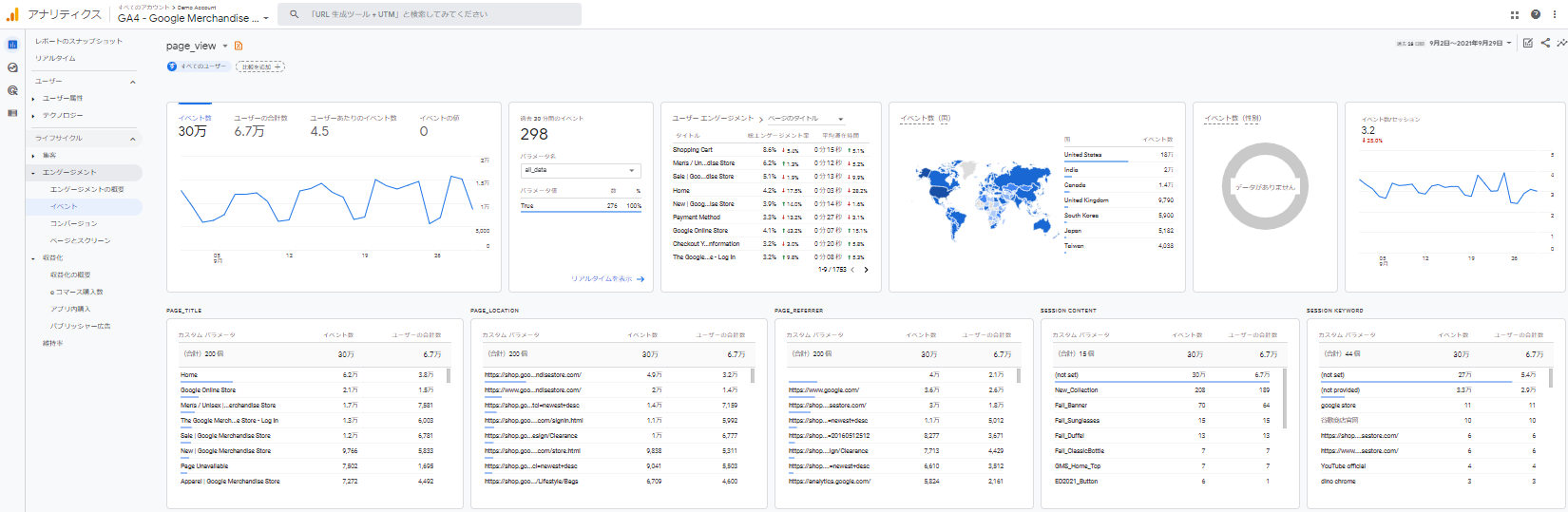Click arrow beside リアルタイムを表示
1568x512 pixels.
click(x=641, y=279)
